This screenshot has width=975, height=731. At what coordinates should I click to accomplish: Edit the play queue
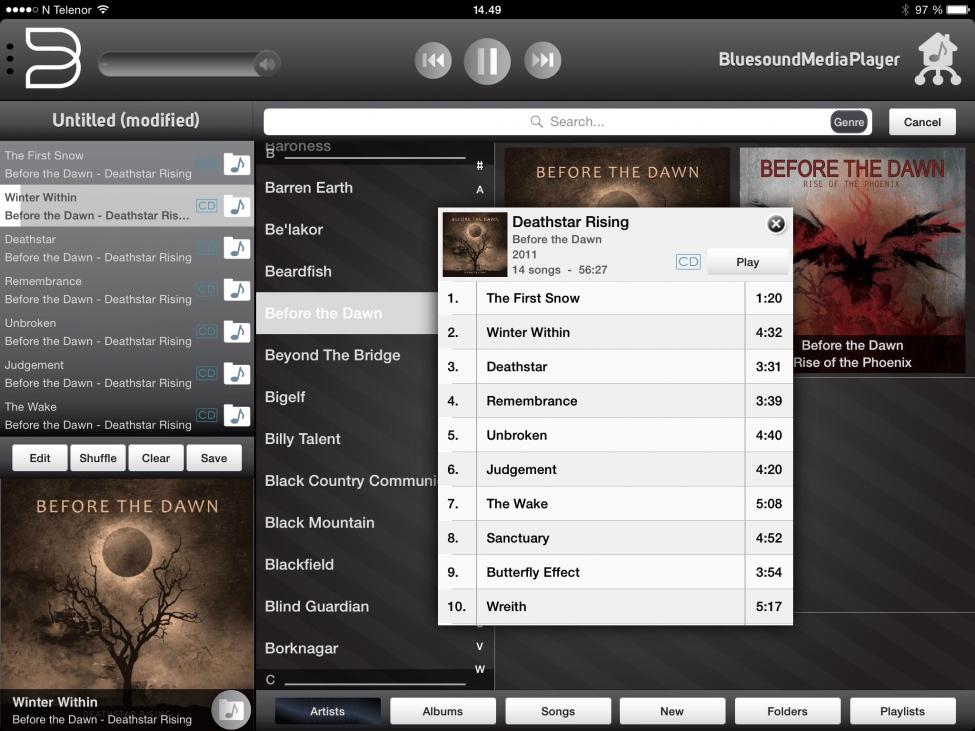tap(40, 458)
